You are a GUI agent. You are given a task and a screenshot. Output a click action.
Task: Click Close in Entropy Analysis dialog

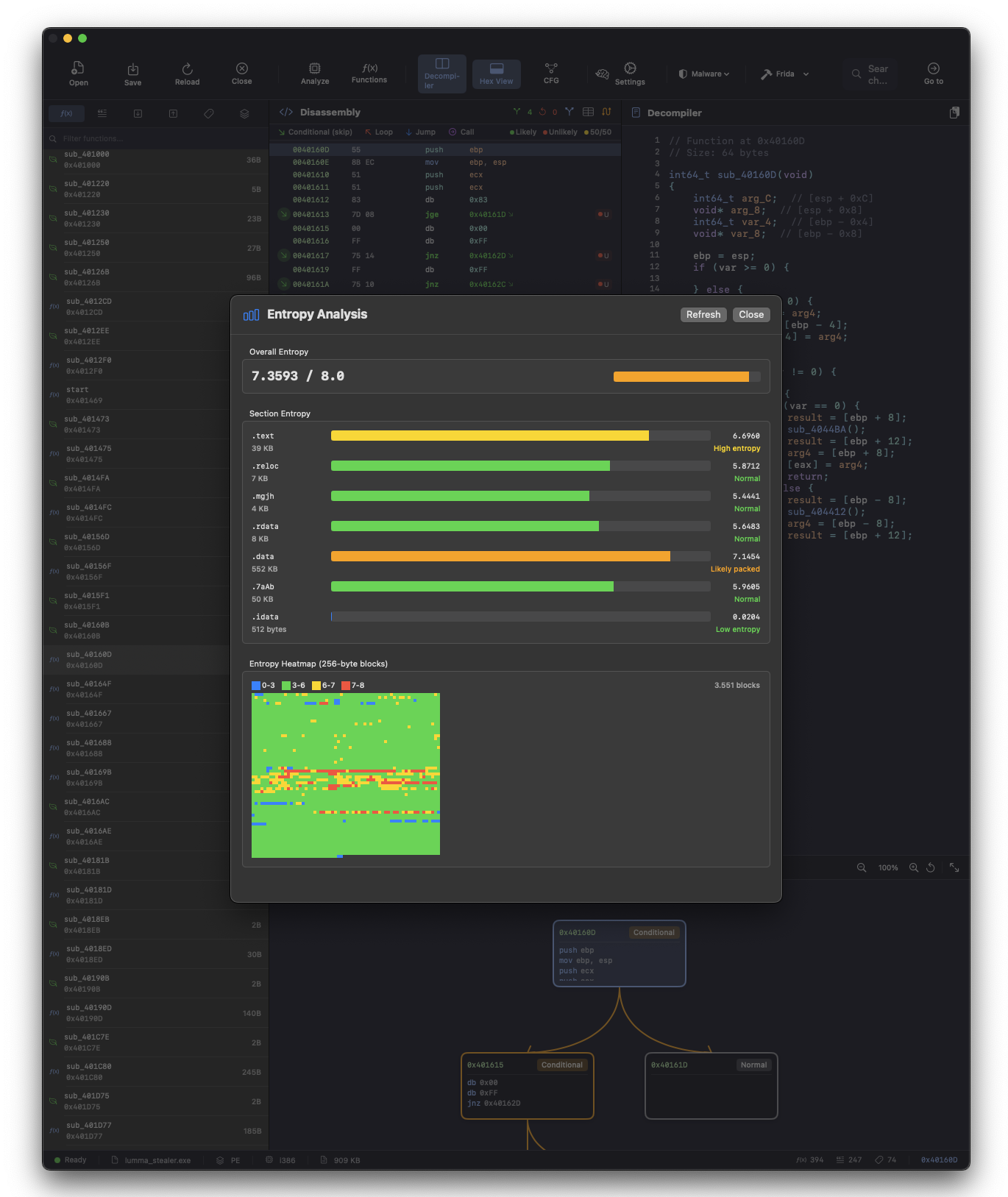click(751, 314)
